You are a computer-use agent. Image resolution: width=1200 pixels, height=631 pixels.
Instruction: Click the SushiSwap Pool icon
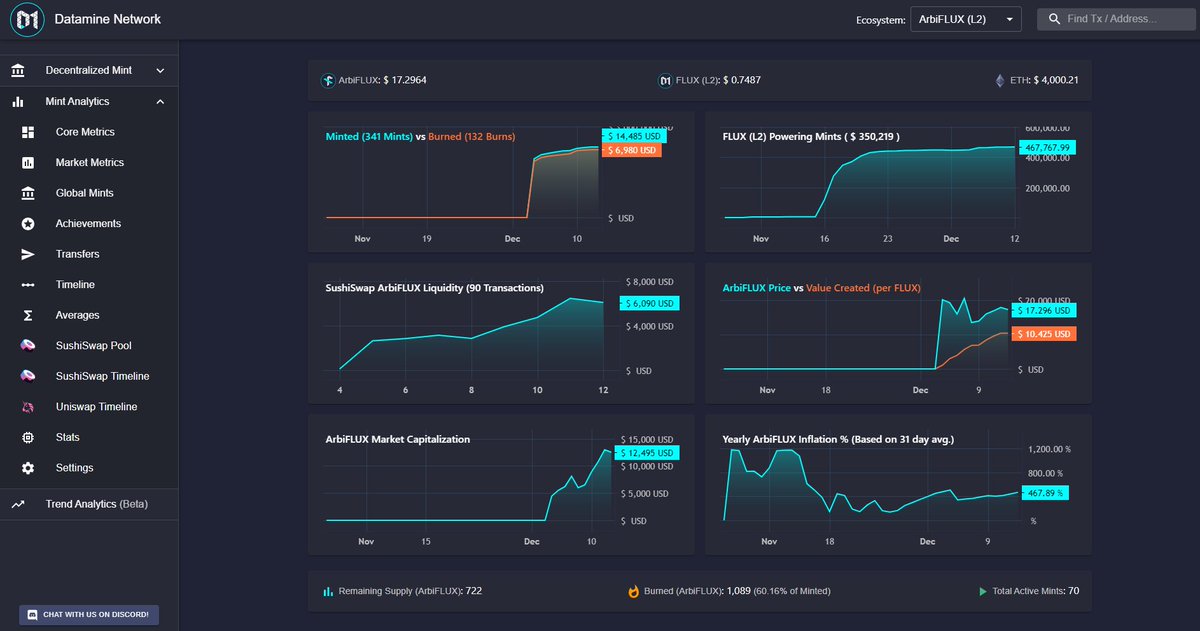(x=28, y=346)
